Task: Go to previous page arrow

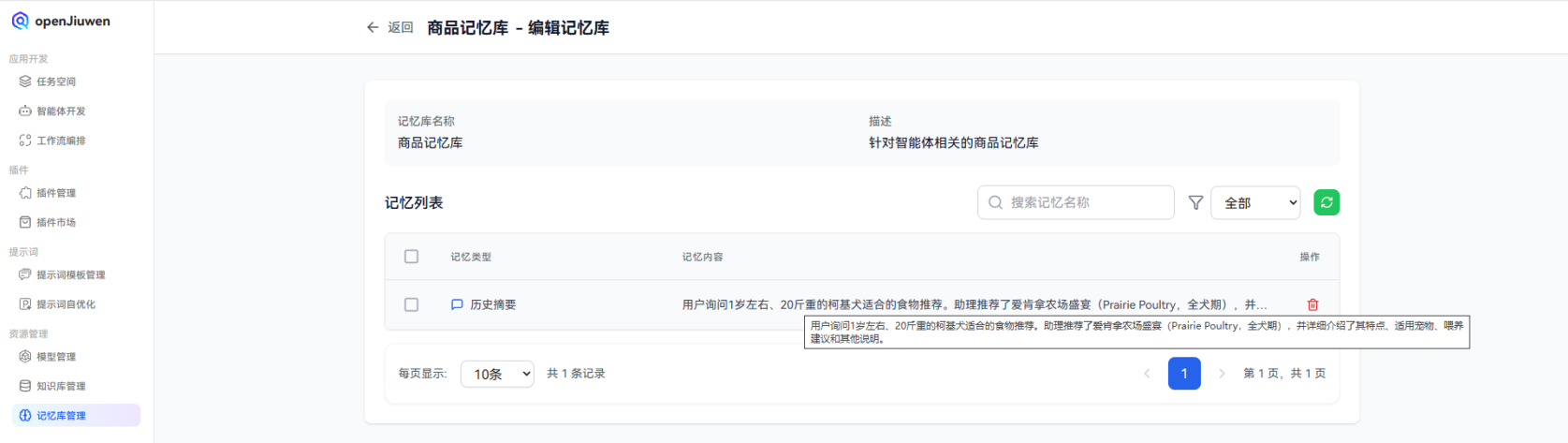Action: [1147, 374]
